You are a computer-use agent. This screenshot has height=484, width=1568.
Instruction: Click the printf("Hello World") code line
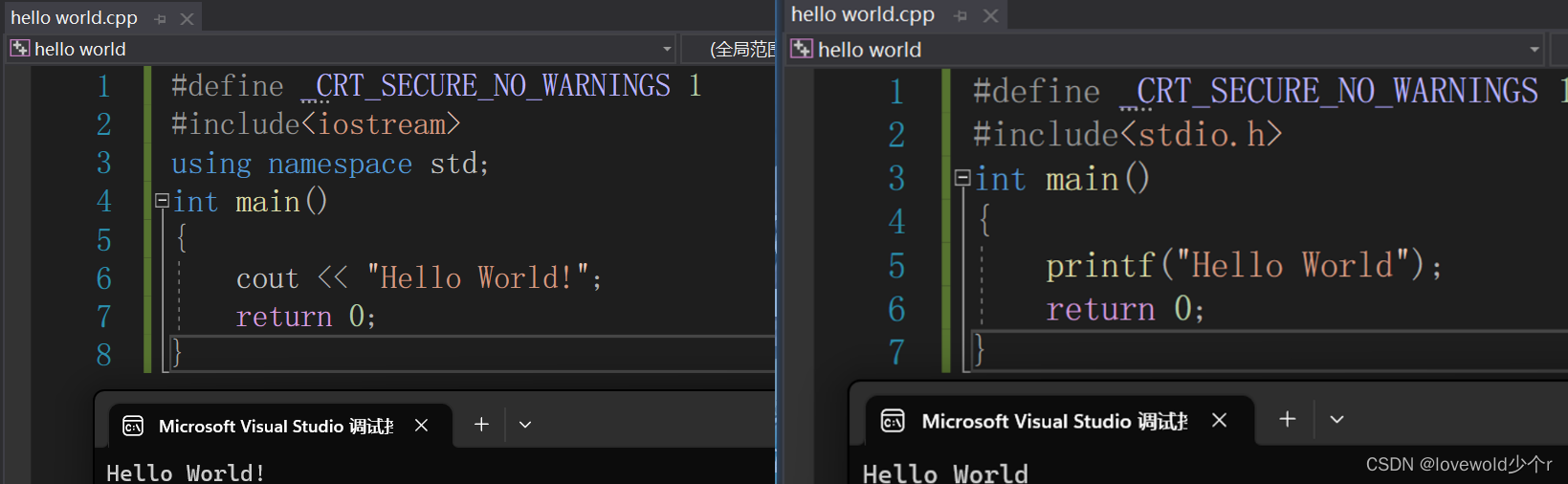click(x=1243, y=265)
